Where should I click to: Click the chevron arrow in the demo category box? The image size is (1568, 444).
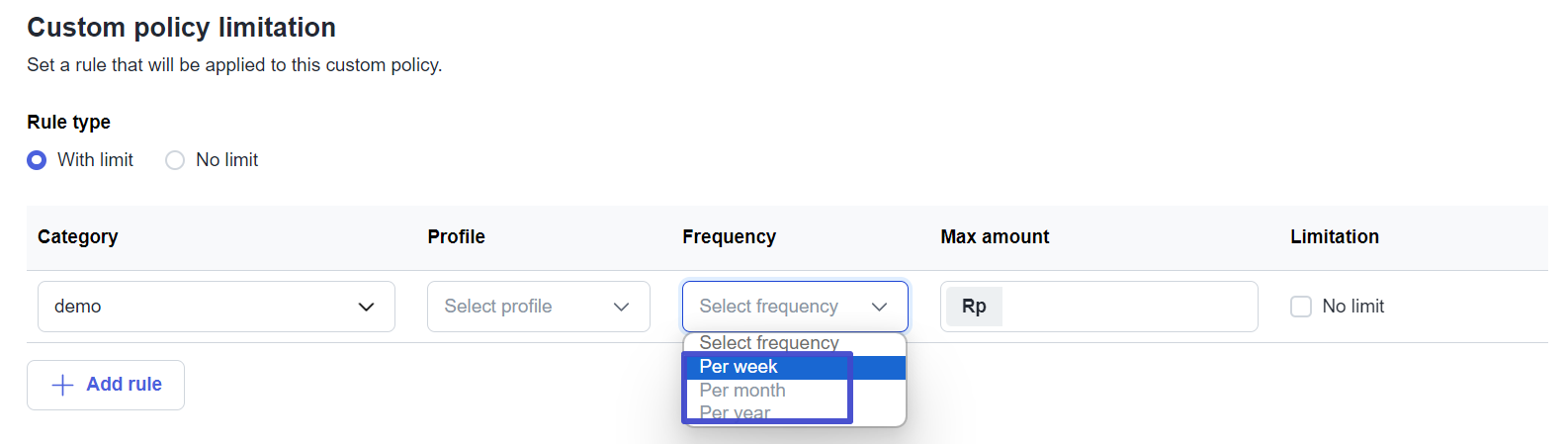pos(366,307)
